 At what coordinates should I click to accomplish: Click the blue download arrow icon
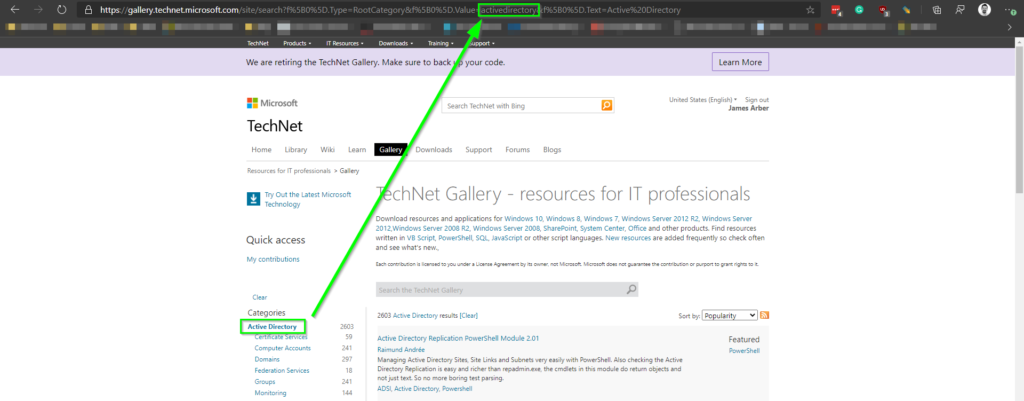click(x=253, y=199)
